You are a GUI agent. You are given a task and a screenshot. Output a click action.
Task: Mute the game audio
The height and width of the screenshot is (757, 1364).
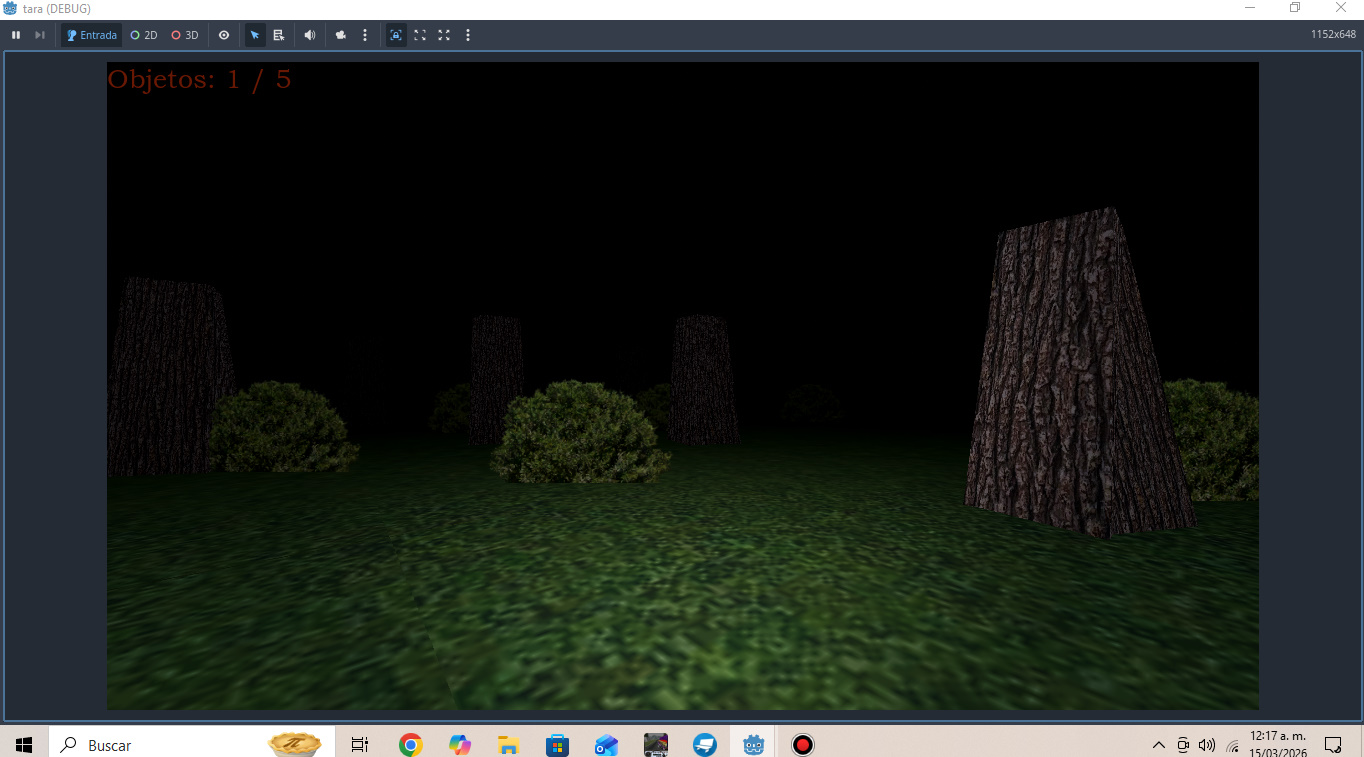click(x=310, y=35)
